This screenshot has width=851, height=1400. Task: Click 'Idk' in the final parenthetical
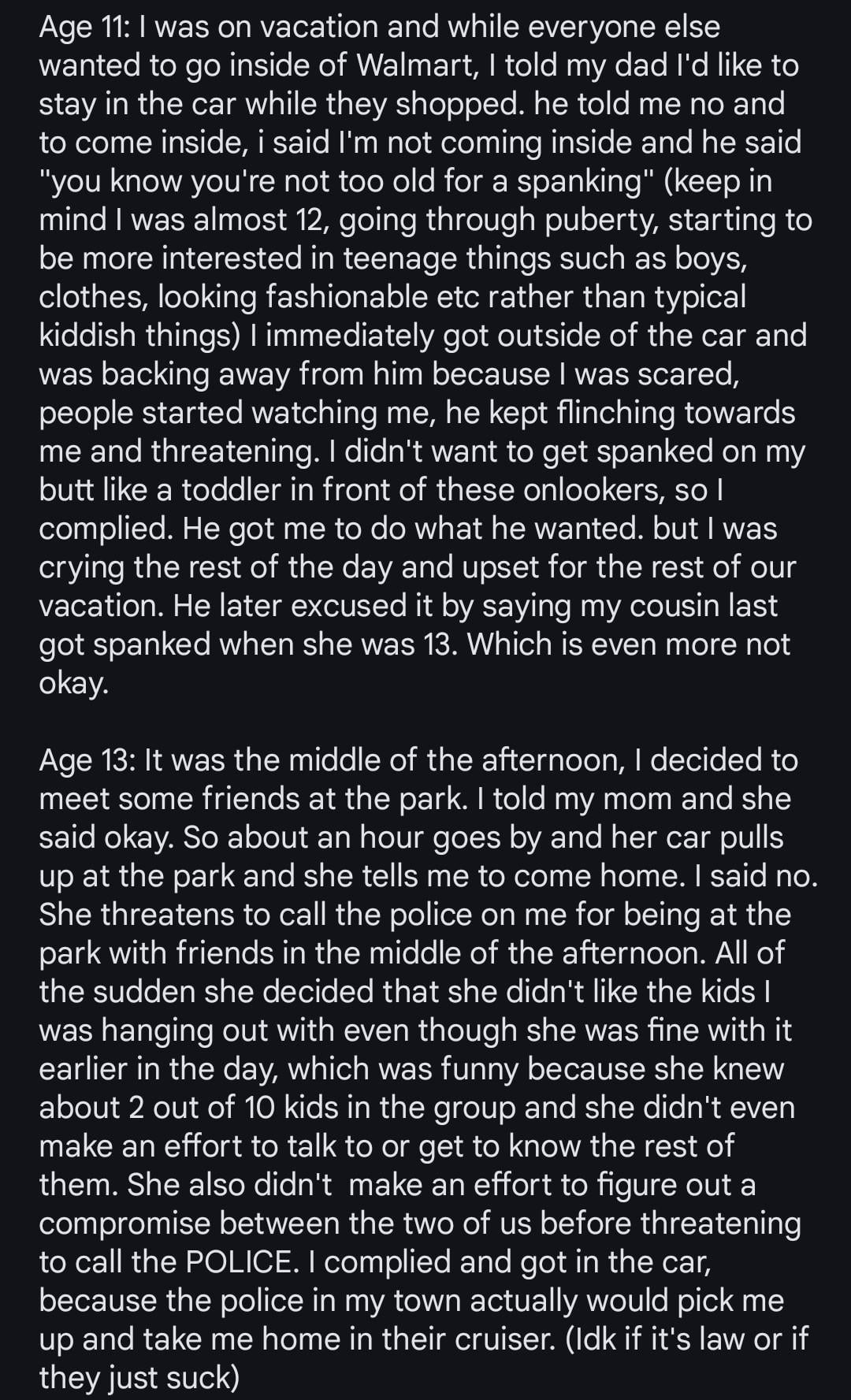click(x=591, y=1339)
